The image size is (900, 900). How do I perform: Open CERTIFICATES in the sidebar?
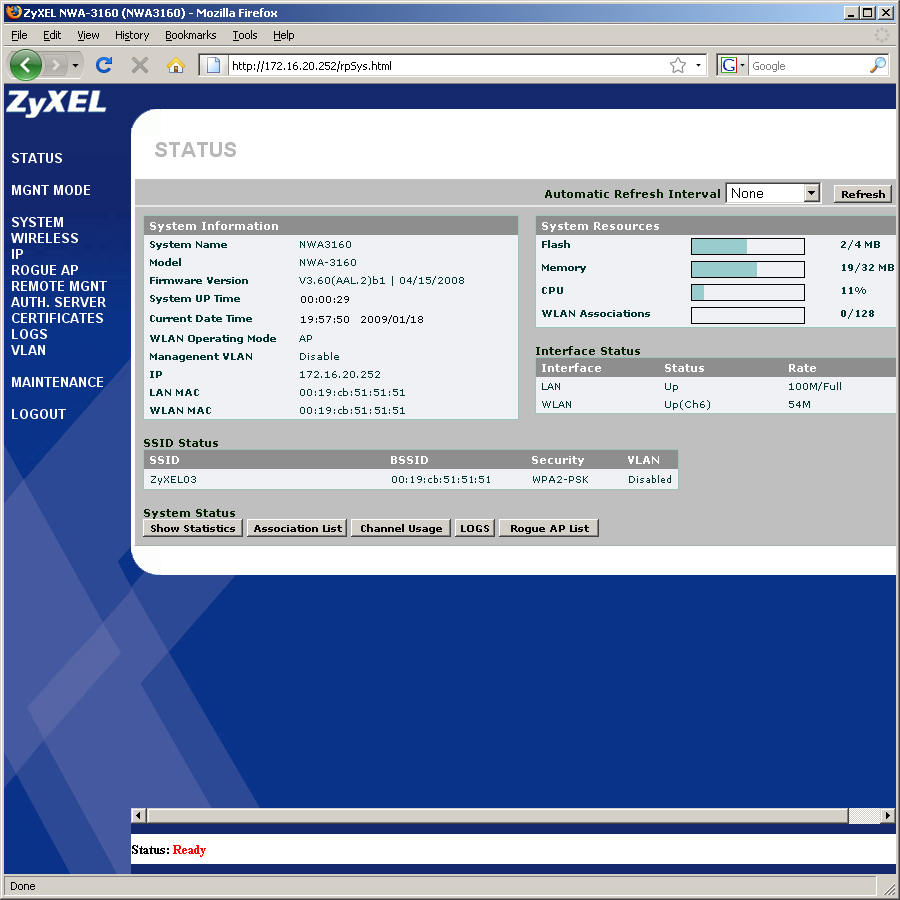57,318
